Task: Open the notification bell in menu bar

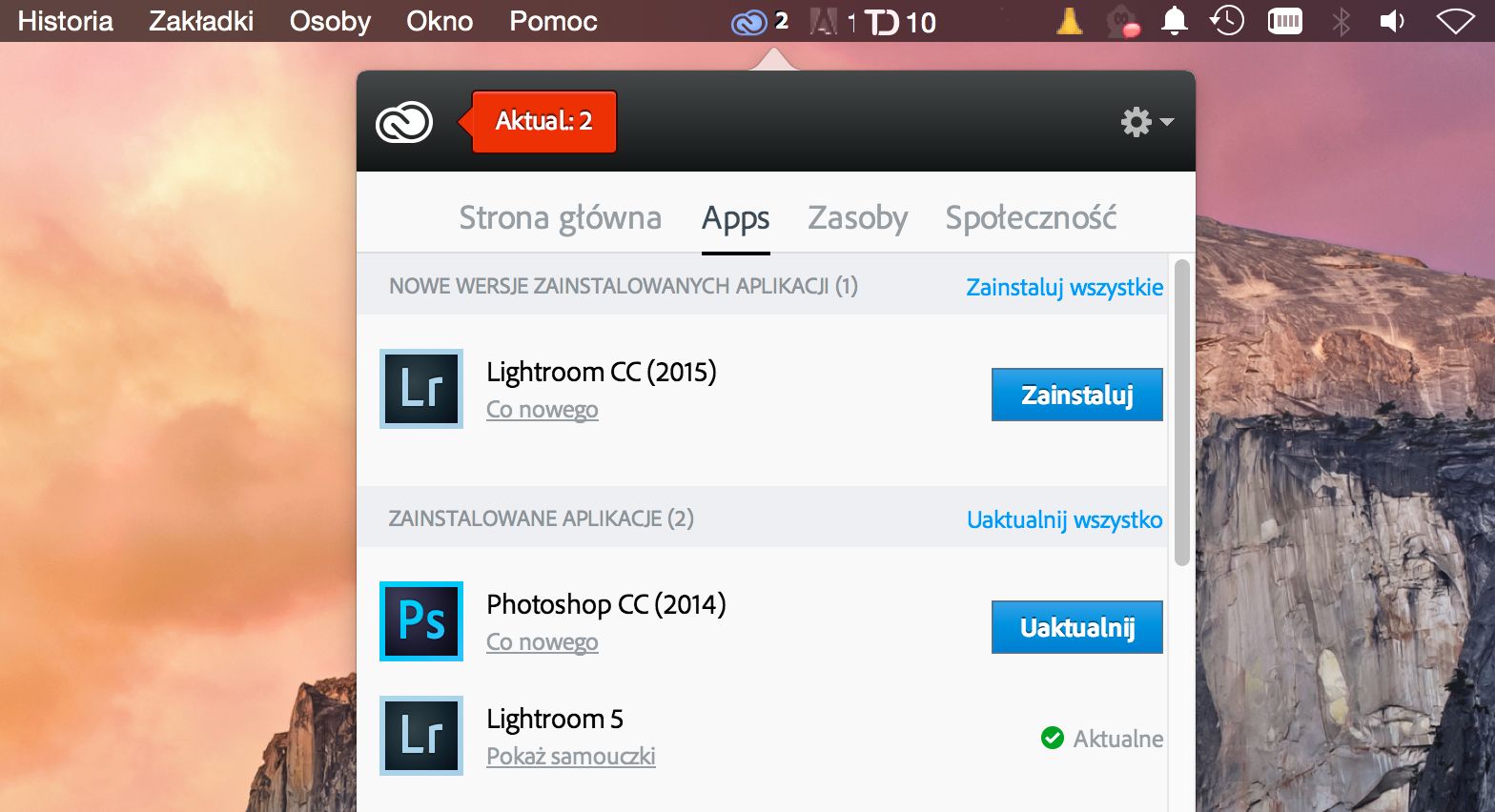Action: [1175, 21]
